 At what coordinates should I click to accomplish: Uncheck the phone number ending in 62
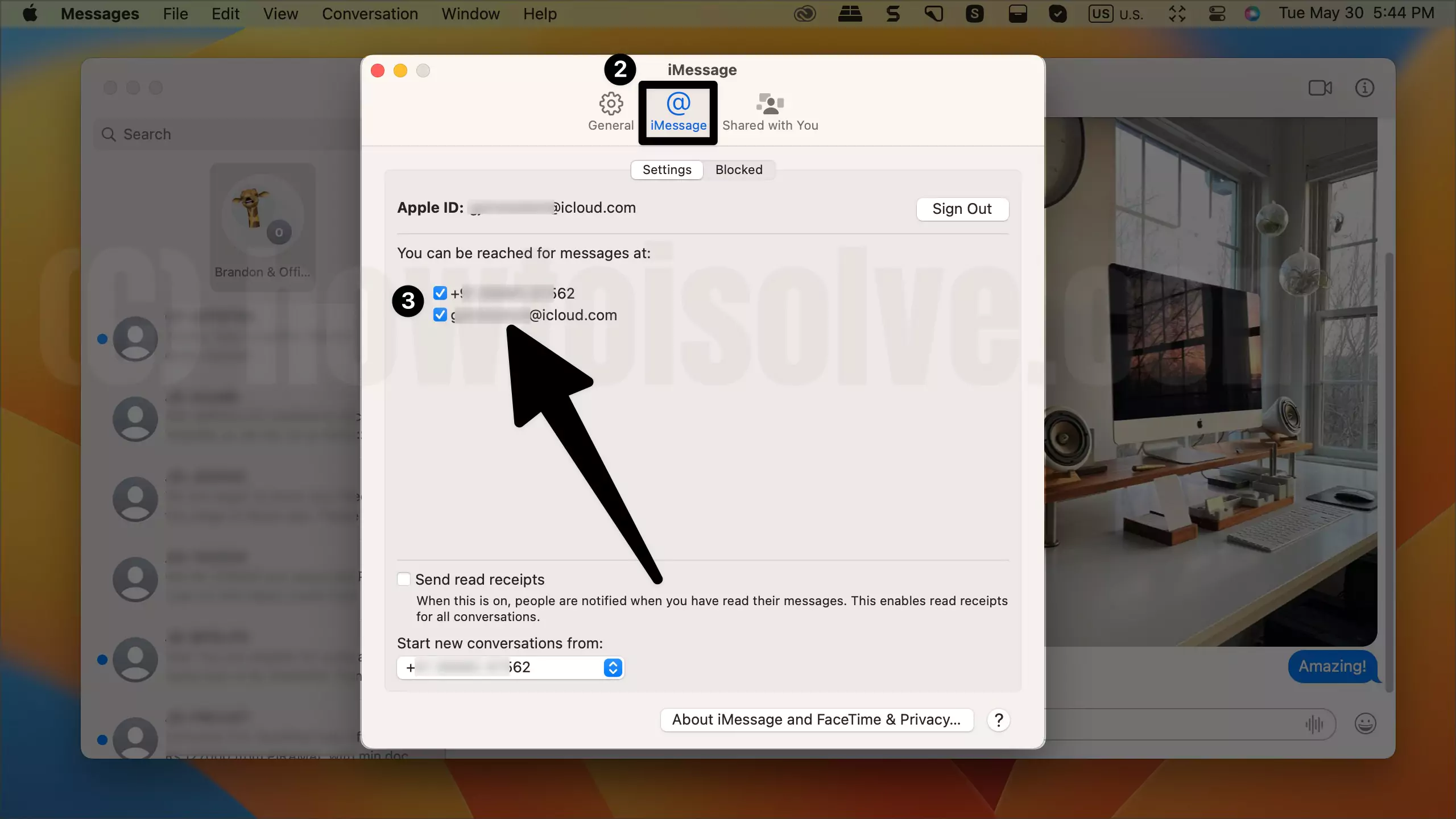pos(440,293)
